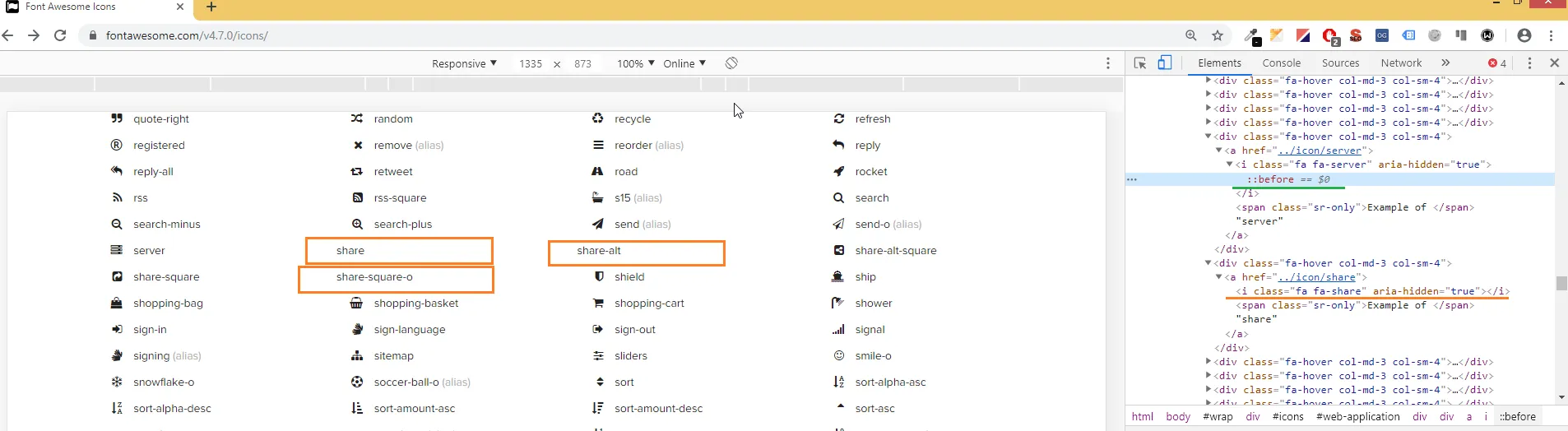
Task: Open the Sources tab
Action: point(1340,63)
